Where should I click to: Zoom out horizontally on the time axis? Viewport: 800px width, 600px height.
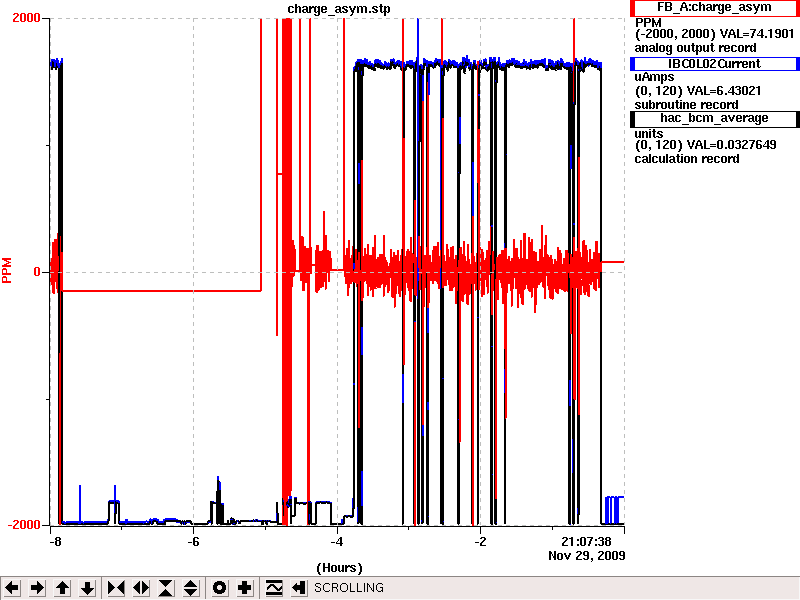141,588
